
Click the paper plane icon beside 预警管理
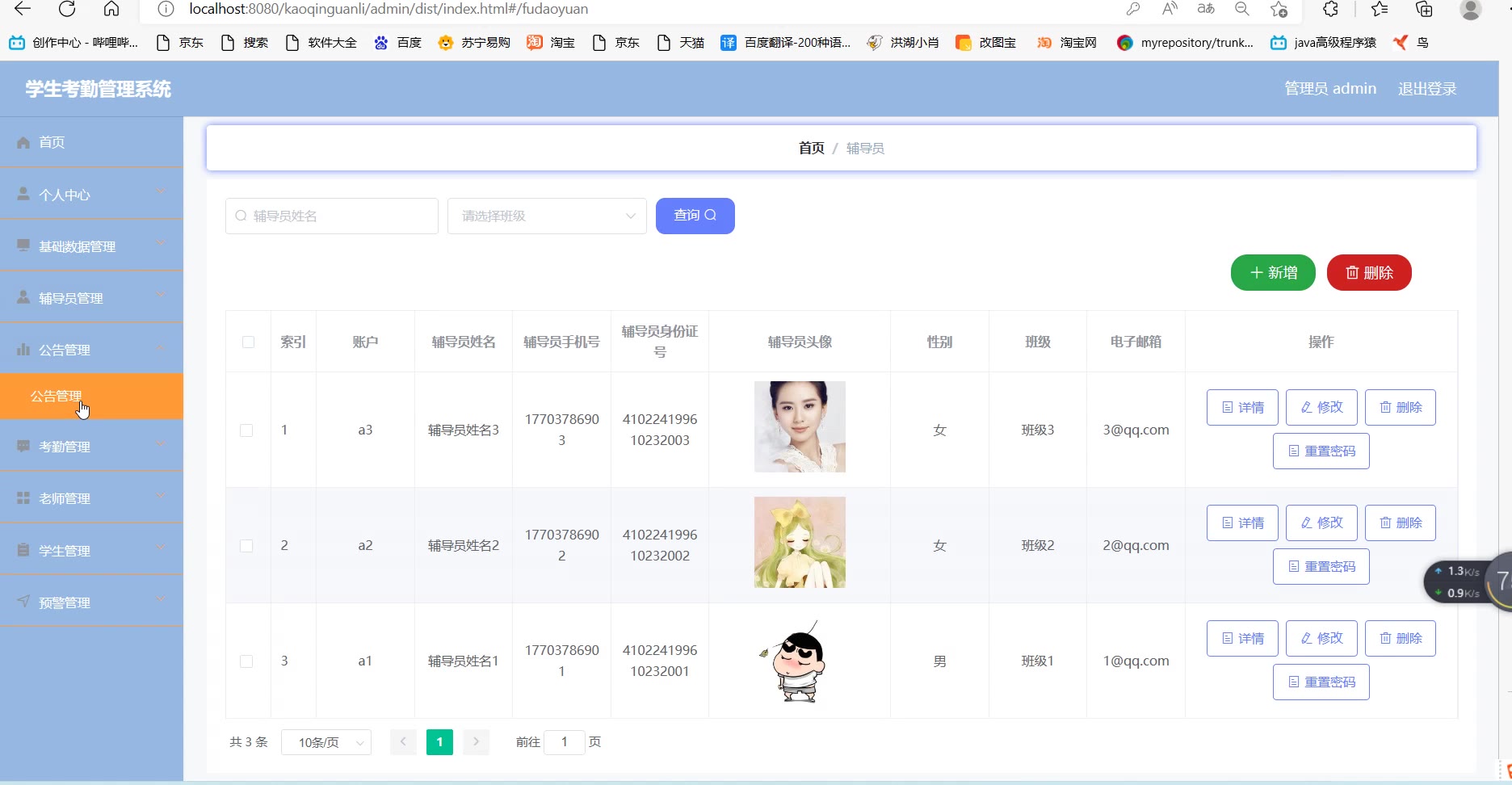click(23, 602)
